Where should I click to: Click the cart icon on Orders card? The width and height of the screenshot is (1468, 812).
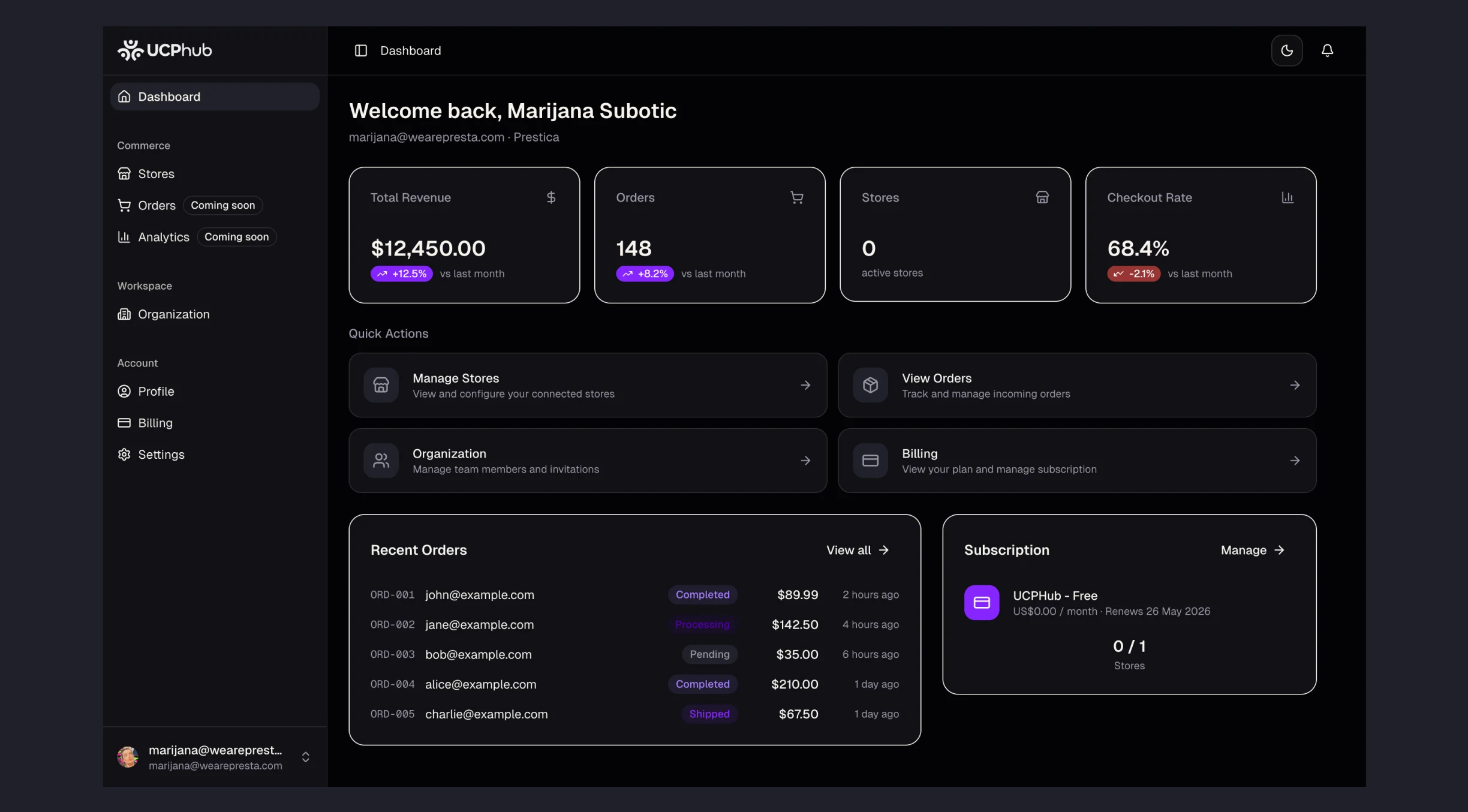797,197
